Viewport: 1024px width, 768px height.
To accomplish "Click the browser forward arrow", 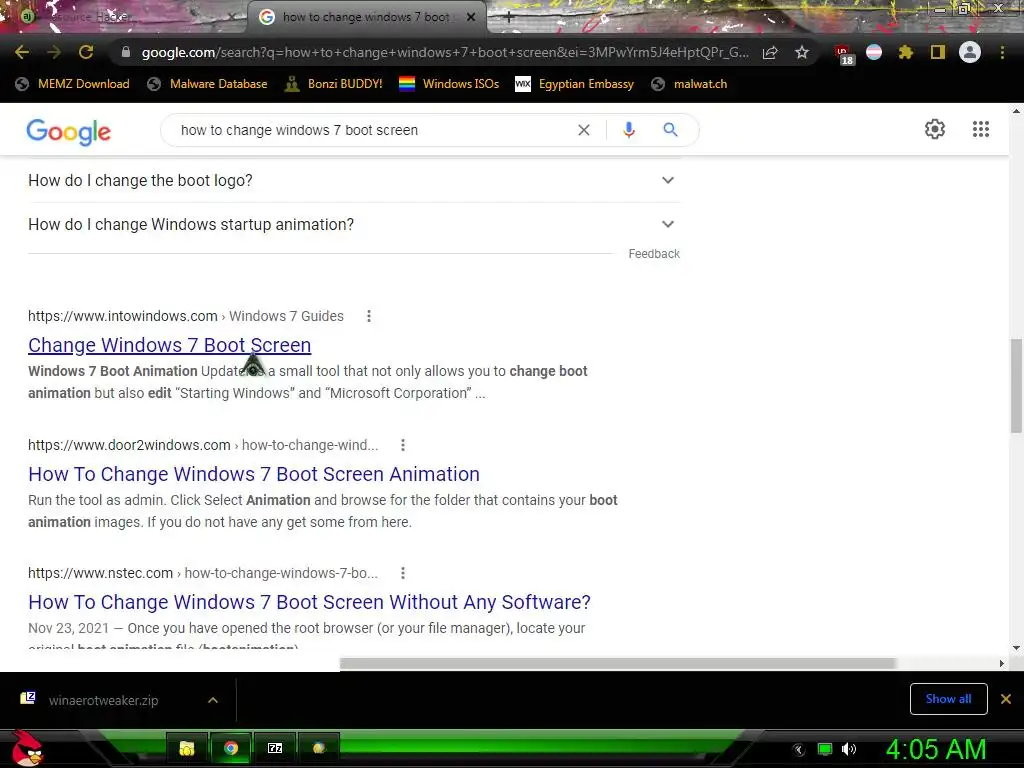I will coord(54,52).
